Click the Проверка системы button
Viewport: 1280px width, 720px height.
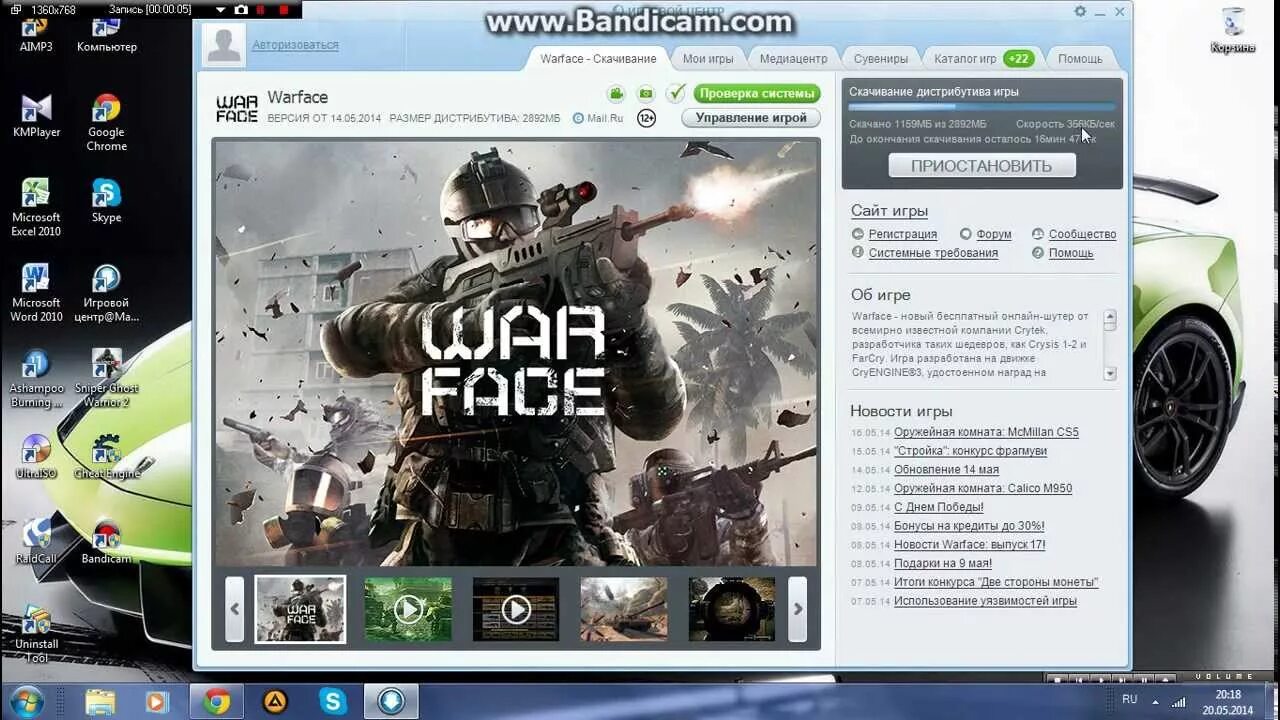757,93
